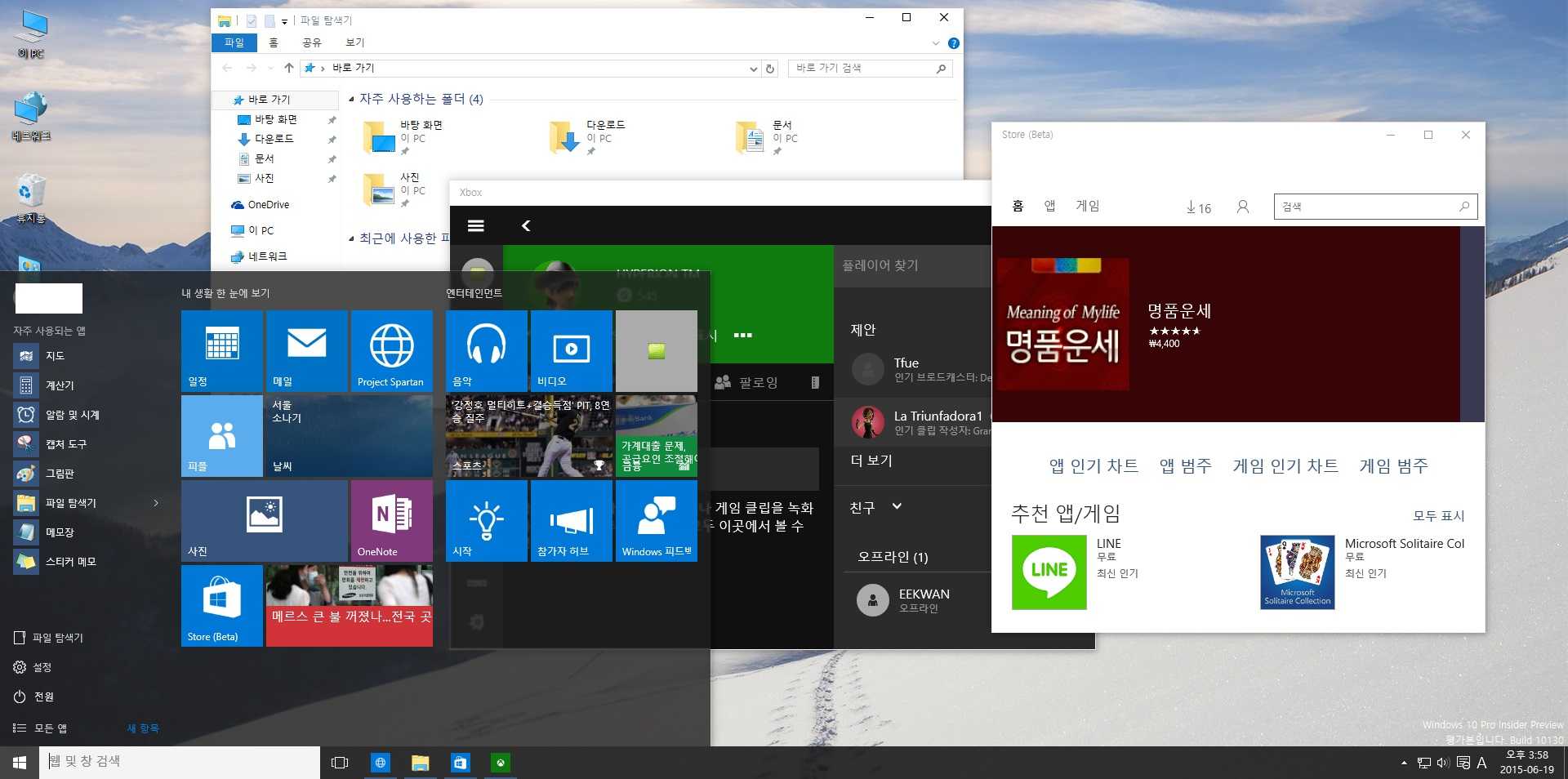This screenshot has width=1568, height=779.
Task: Collapse 최근에 사용한 section in Explorer
Action: click(x=351, y=239)
